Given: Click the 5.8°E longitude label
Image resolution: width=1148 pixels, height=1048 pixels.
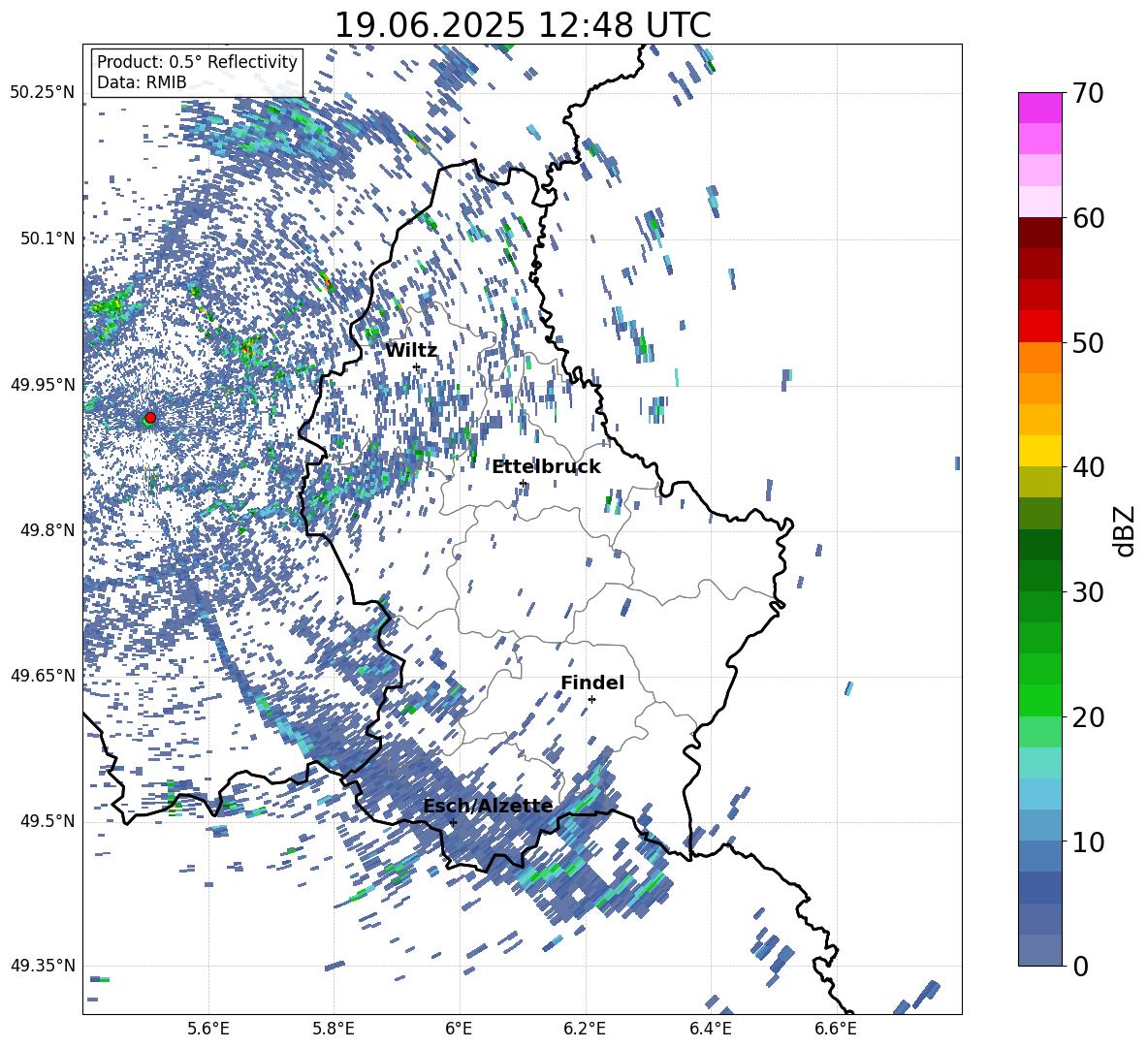Looking at the screenshot, I should pos(334,1029).
